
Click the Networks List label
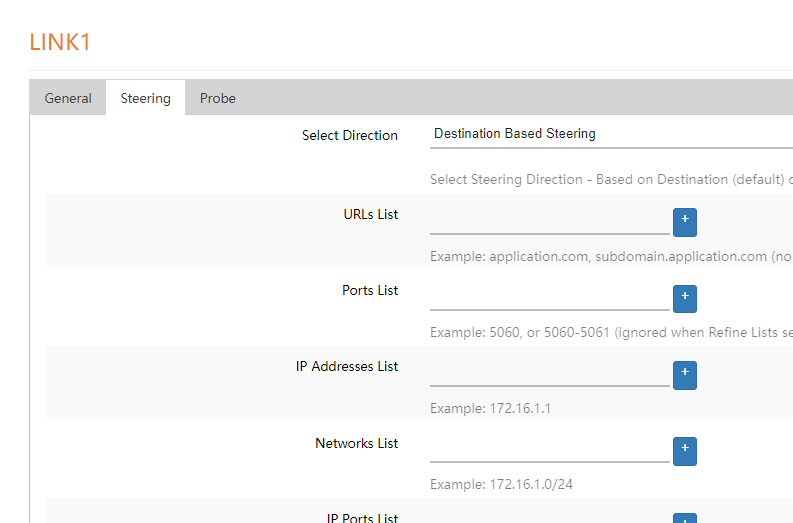click(x=356, y=443)
